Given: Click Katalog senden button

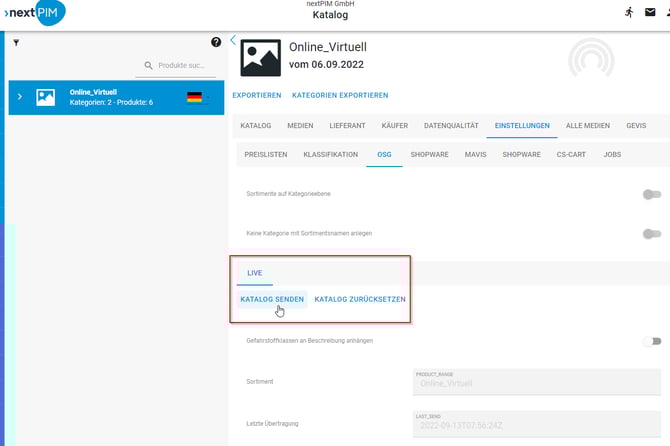Looking at the screenshot, I should (272, 299).
